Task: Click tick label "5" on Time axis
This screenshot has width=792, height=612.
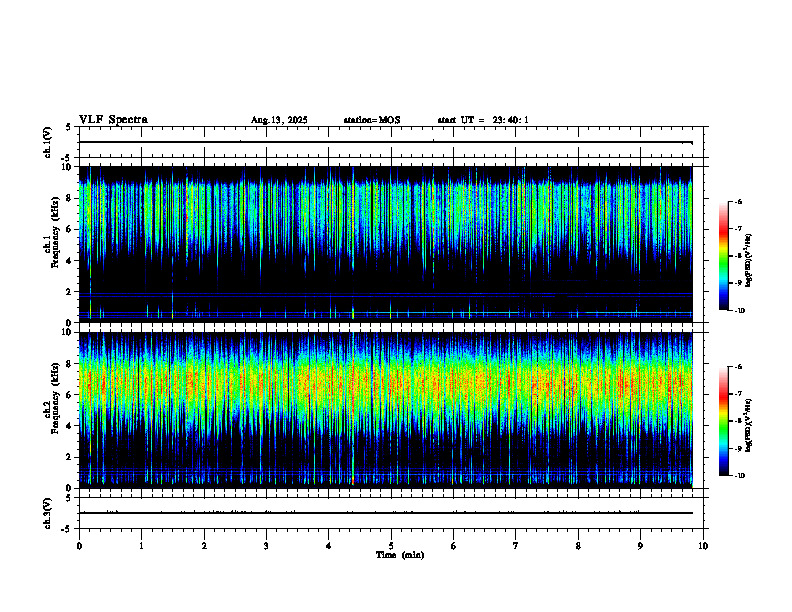Action: pos(391,546)
